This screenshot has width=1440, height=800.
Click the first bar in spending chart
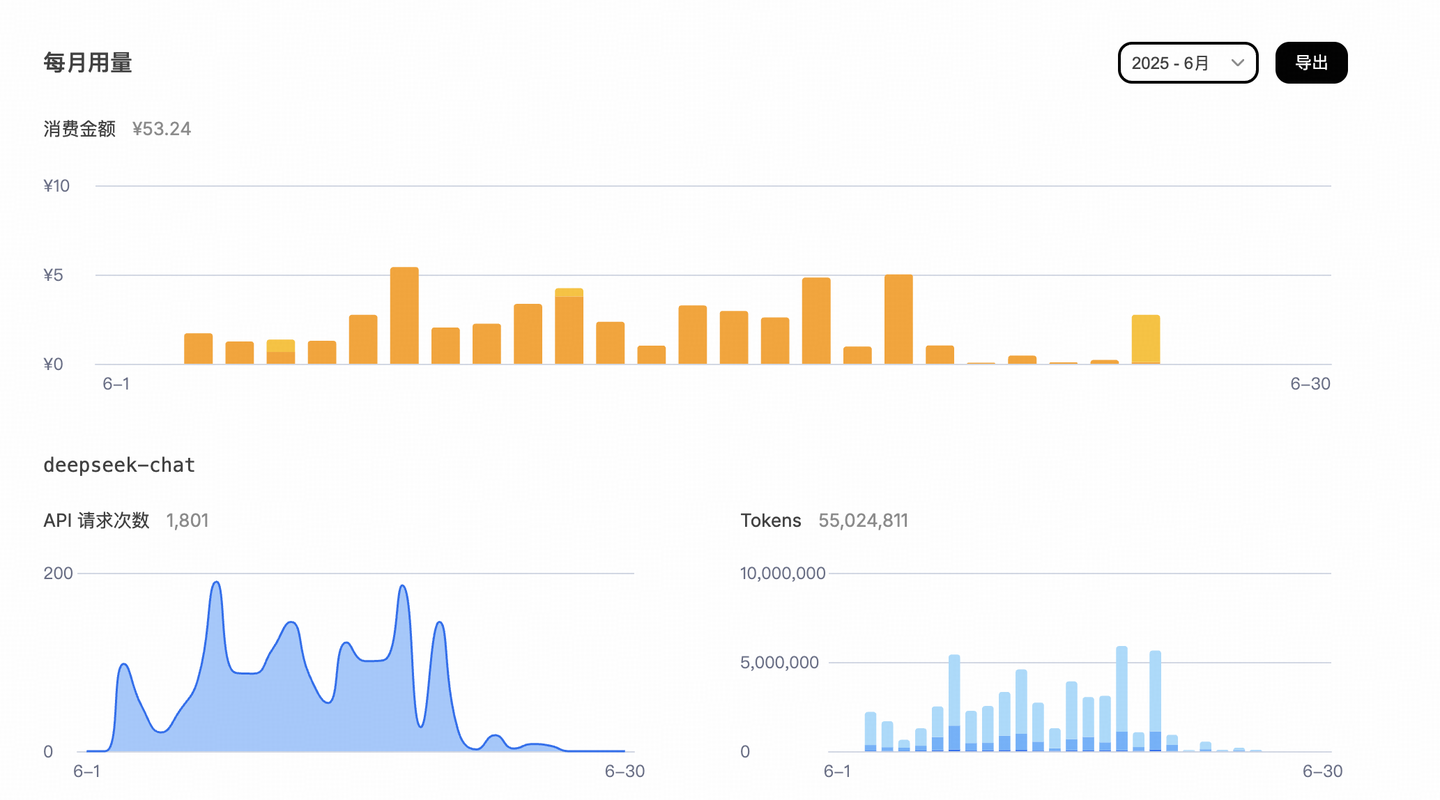pyautogui.click(x=198, y=349)
